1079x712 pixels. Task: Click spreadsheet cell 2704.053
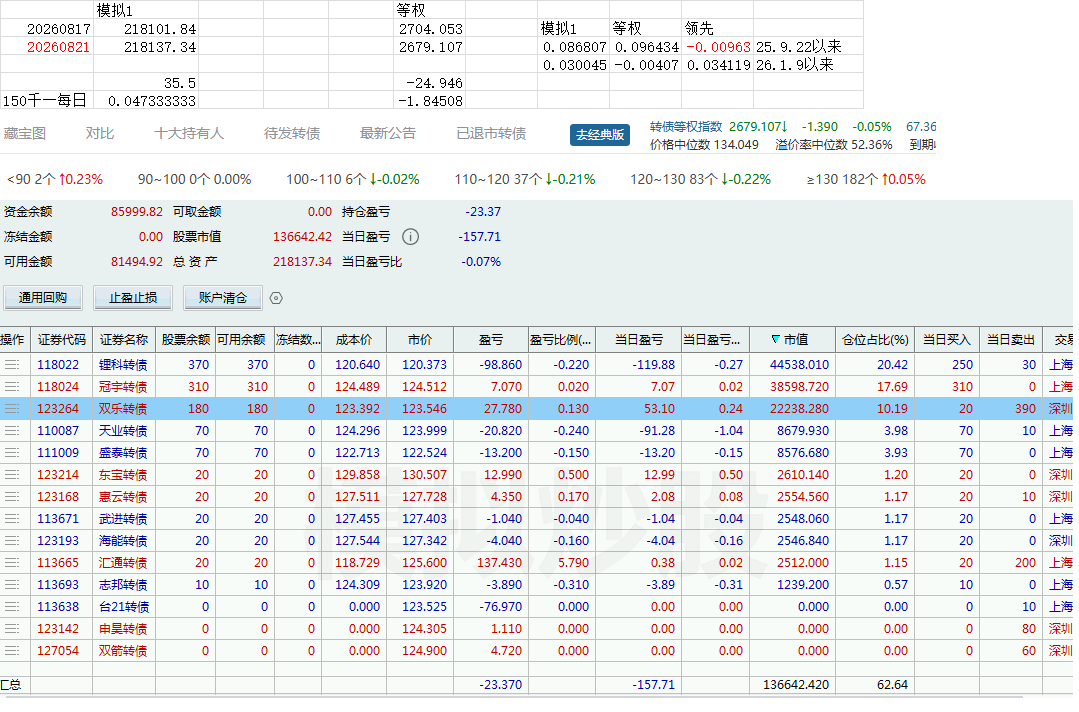pos(431,30)
